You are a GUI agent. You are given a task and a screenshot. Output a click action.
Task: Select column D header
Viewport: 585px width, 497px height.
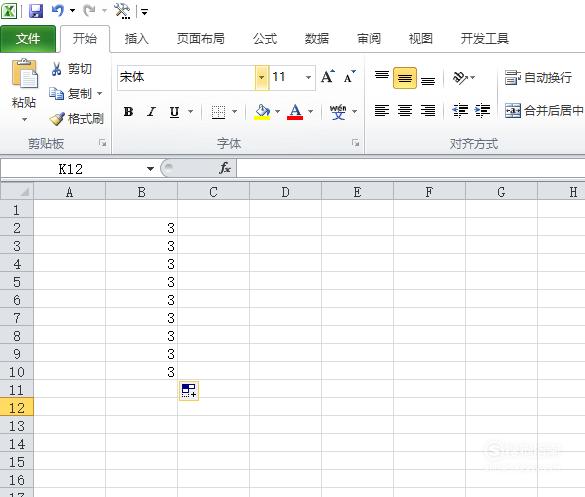click(285, 192)
